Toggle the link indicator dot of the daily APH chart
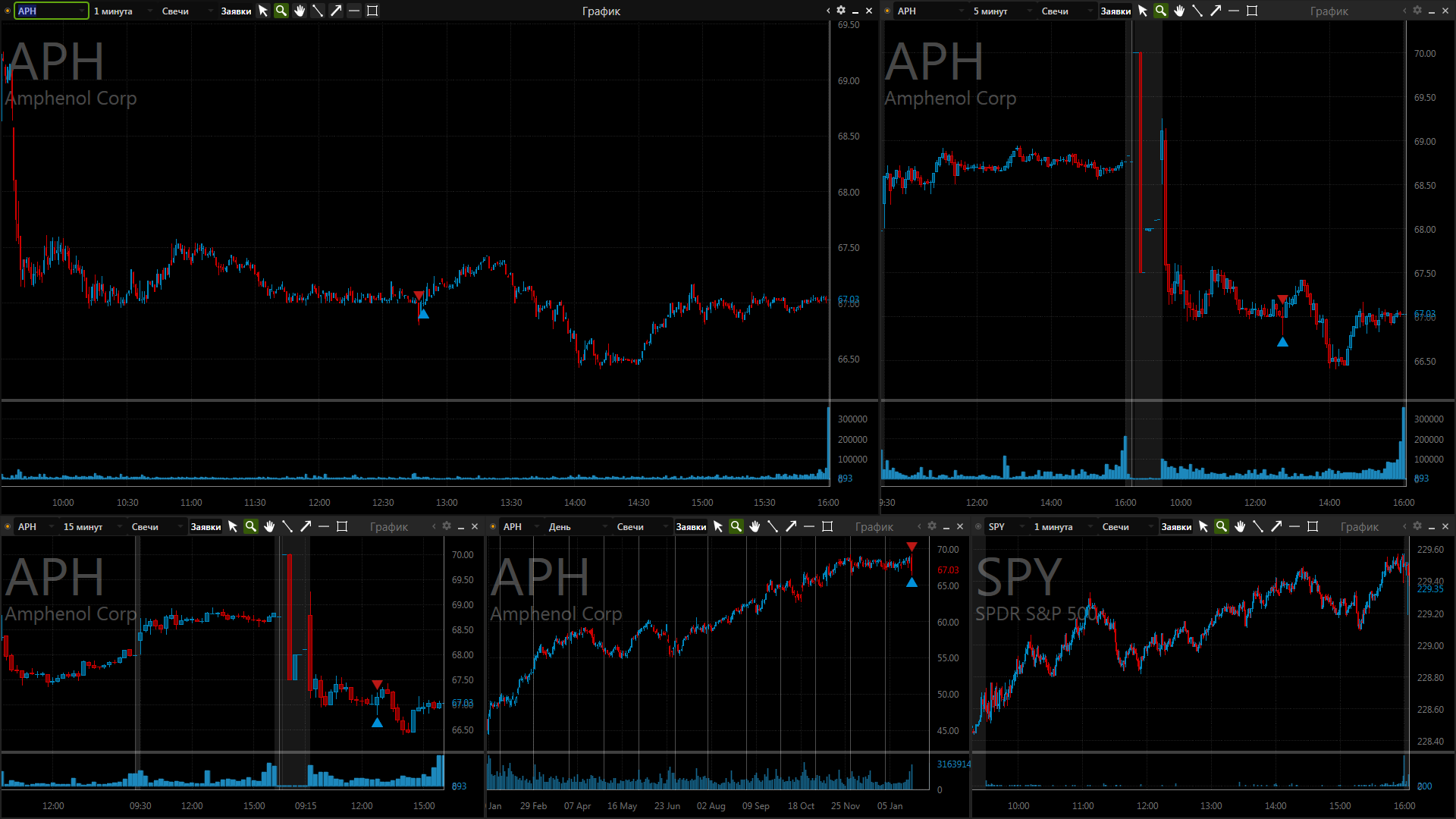 click(x=493, y=526)
